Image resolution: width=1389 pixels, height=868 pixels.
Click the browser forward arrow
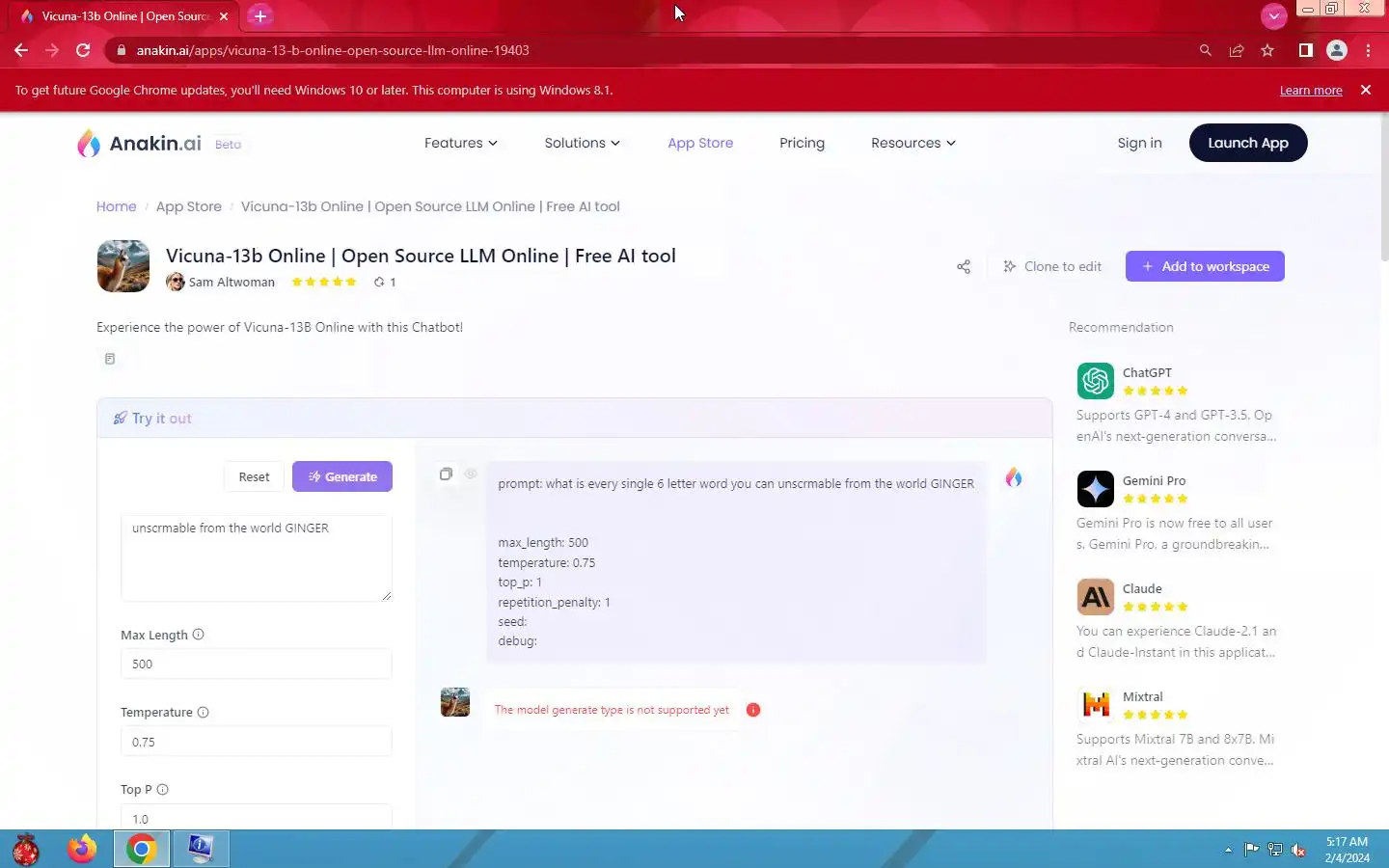tap(52, 50)
